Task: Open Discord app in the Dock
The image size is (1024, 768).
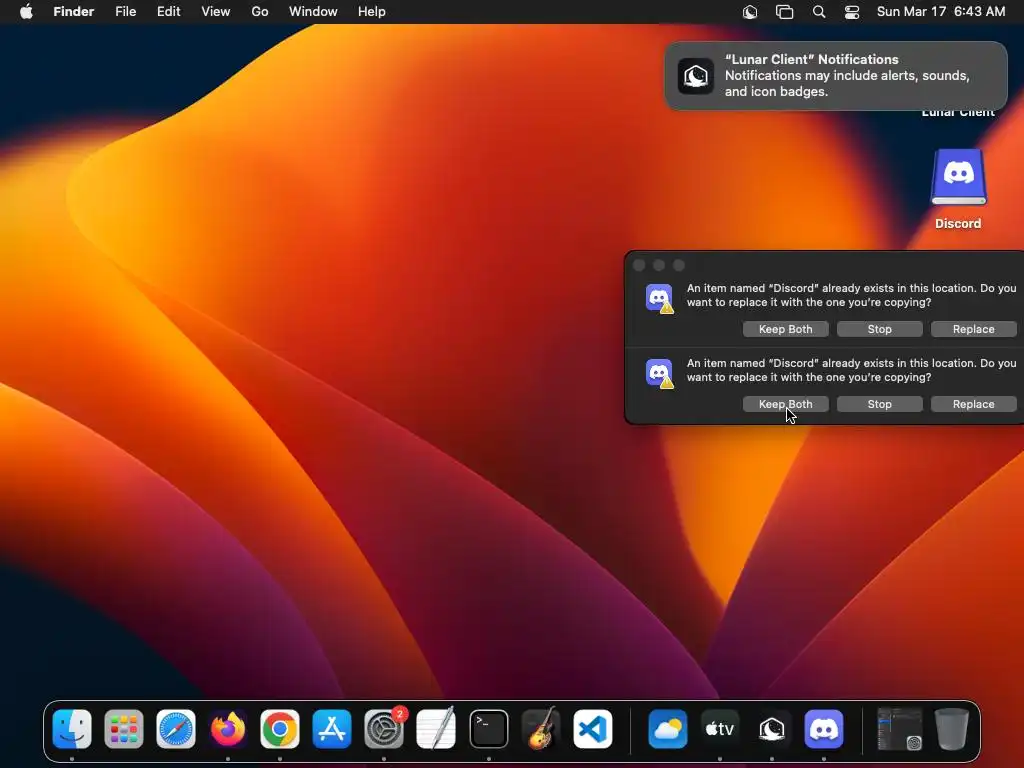Action: (x=824, y=729)
